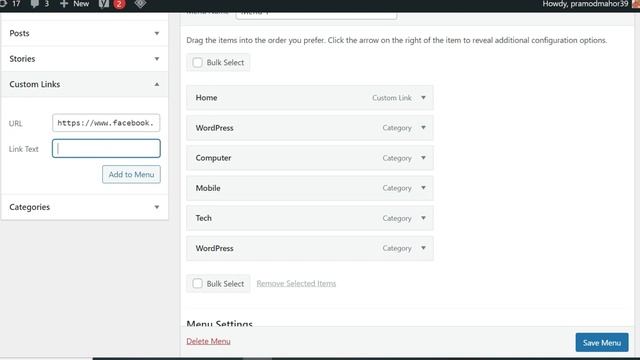Image resolution: width=640 pixels, height=360 pixels.
Task: Expand the Tech menu item arrow
Action: point(423,218)
